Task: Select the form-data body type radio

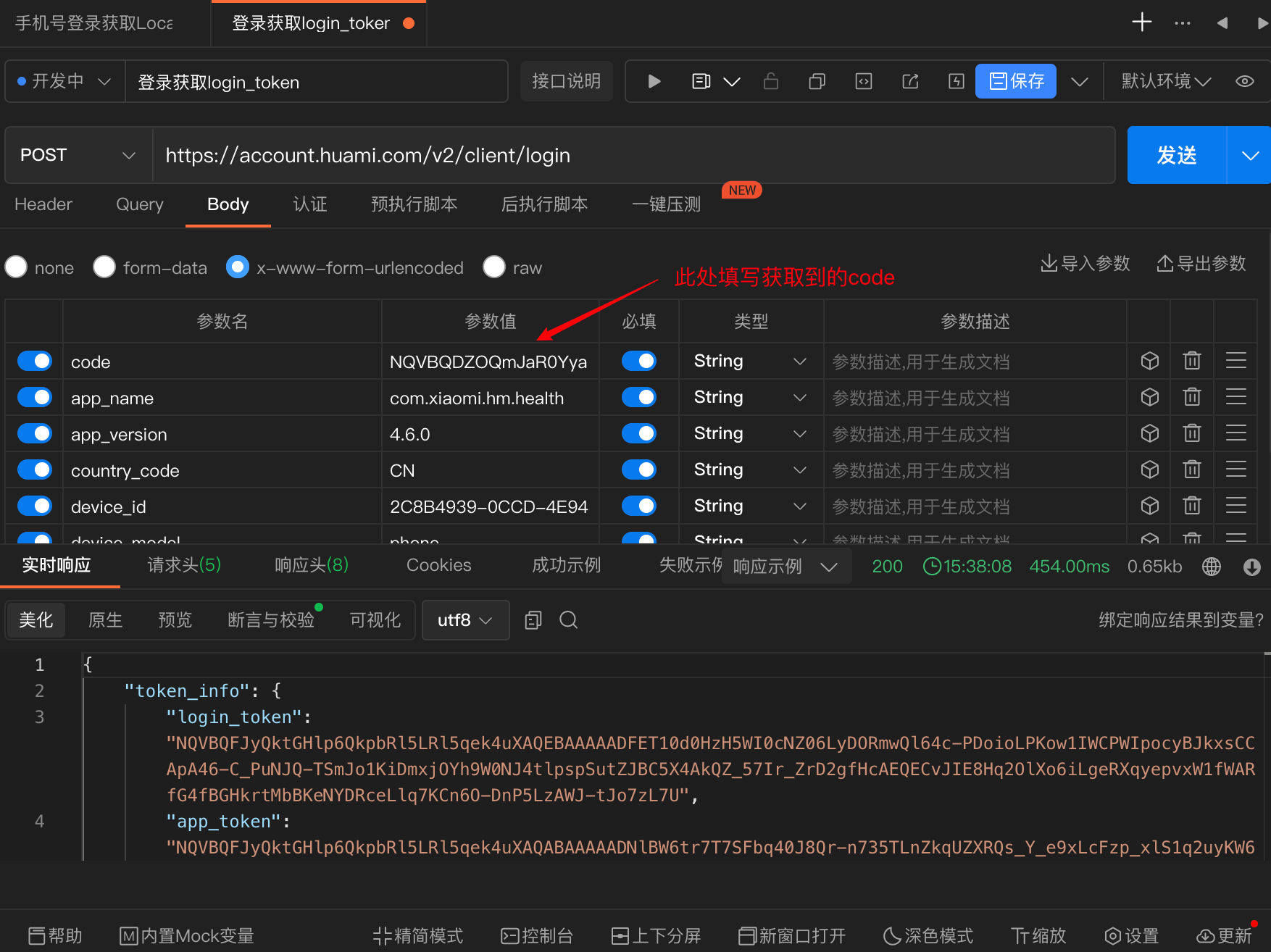Action: click(x=104, y=267)
